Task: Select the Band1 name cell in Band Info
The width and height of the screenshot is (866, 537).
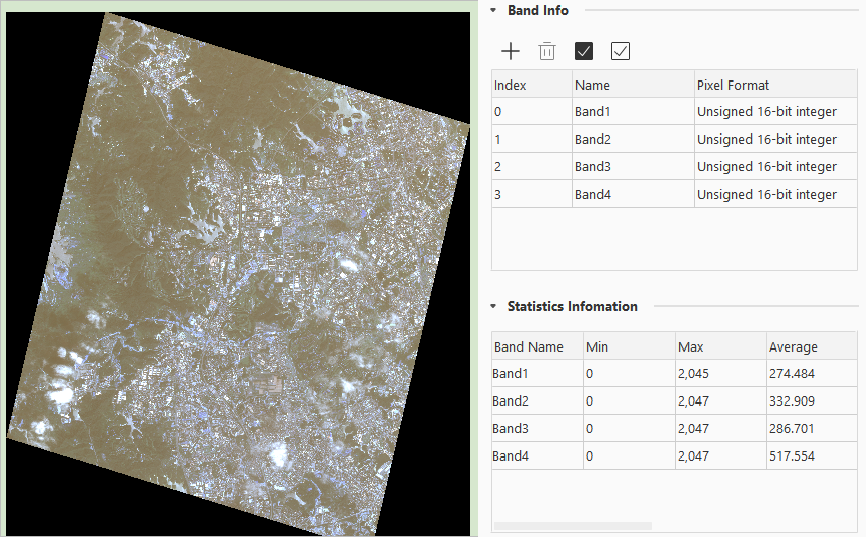Action: point(632,112)
